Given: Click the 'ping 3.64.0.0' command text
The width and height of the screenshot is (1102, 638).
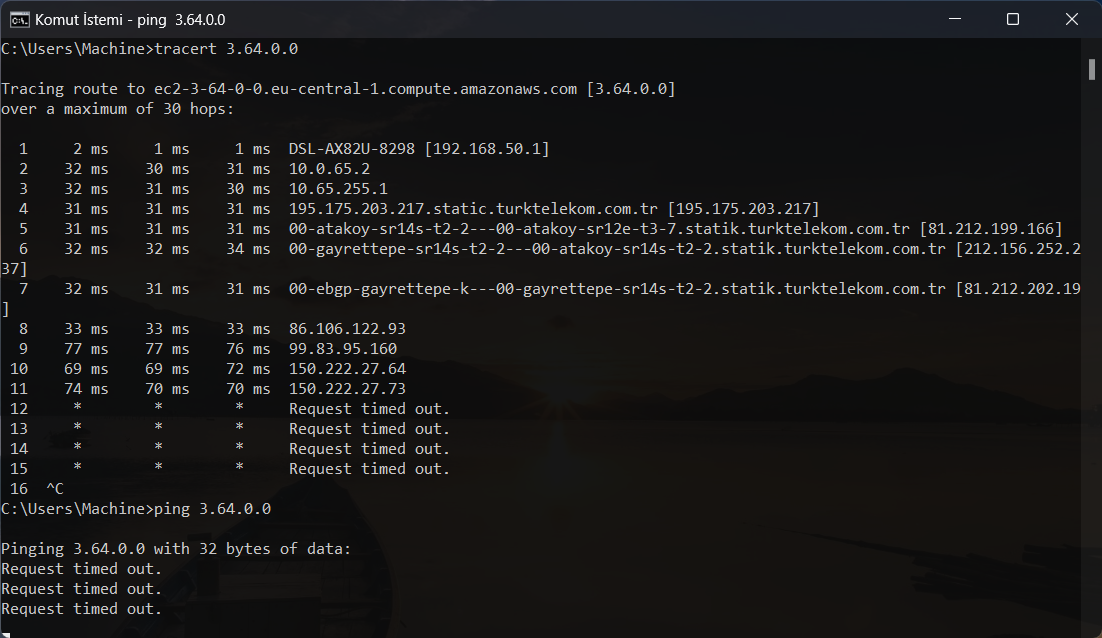Looking at the screenshot, I should (213, 509).
